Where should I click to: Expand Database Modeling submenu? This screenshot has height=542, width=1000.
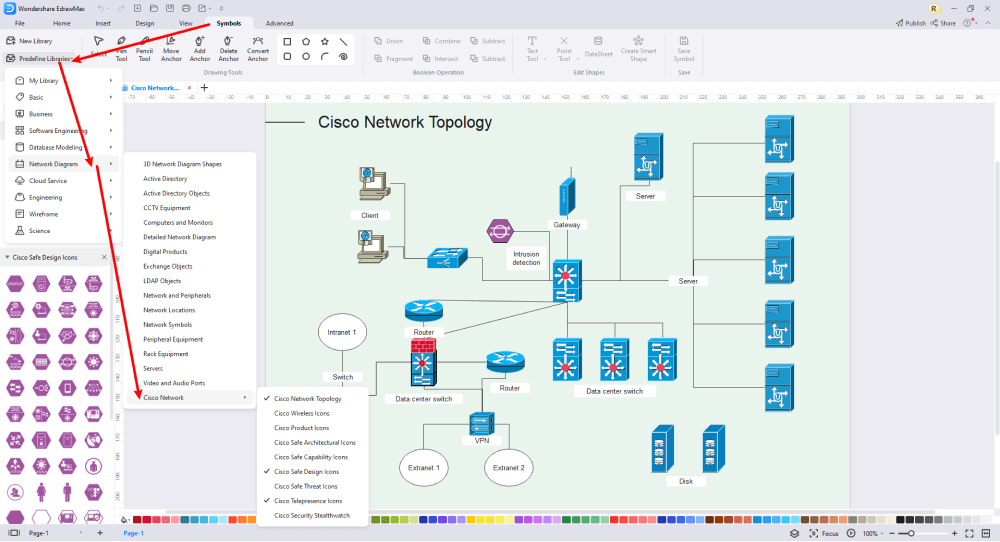(64, 147)
